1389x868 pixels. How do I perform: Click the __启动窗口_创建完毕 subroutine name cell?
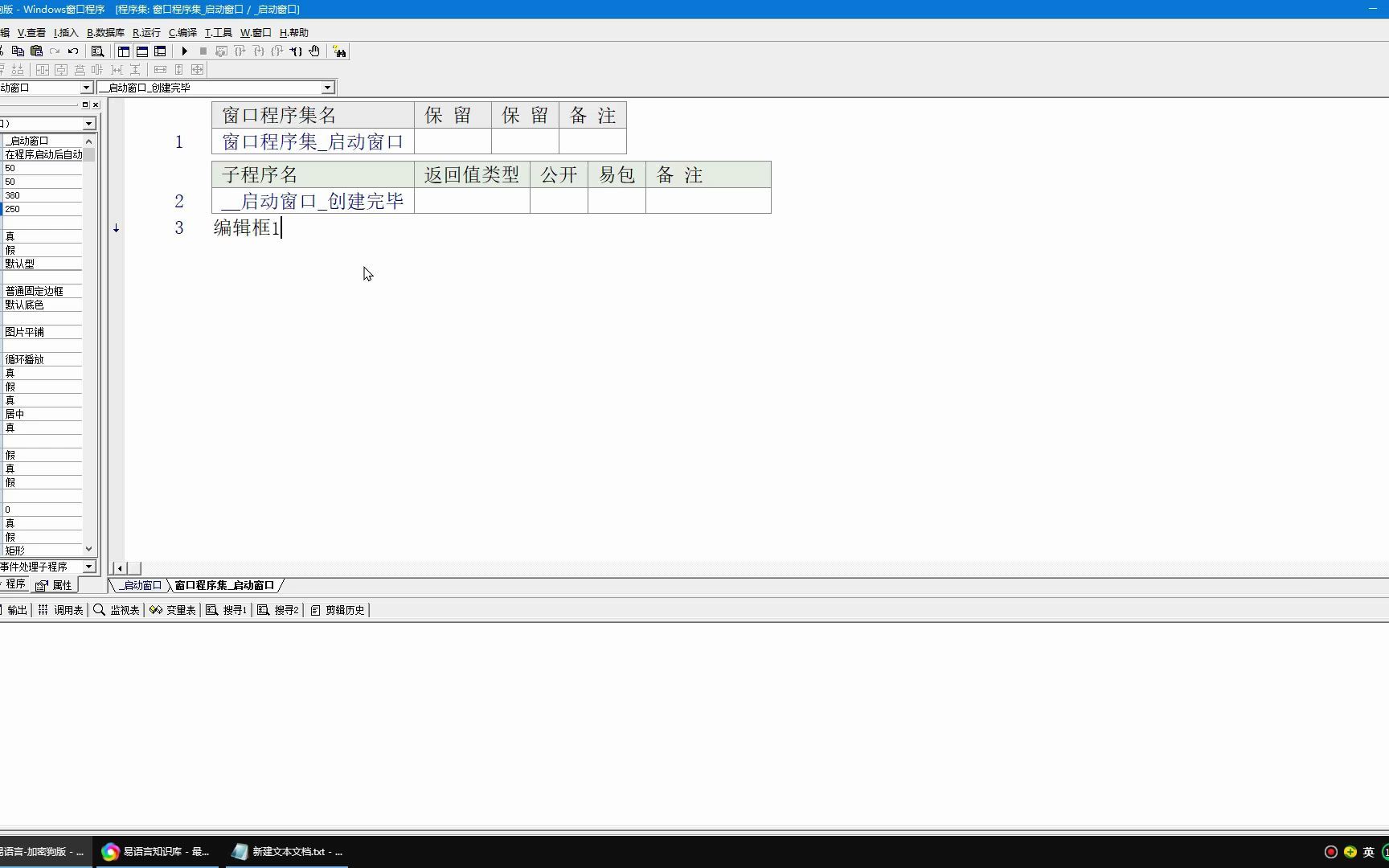[x=313, y=201]
